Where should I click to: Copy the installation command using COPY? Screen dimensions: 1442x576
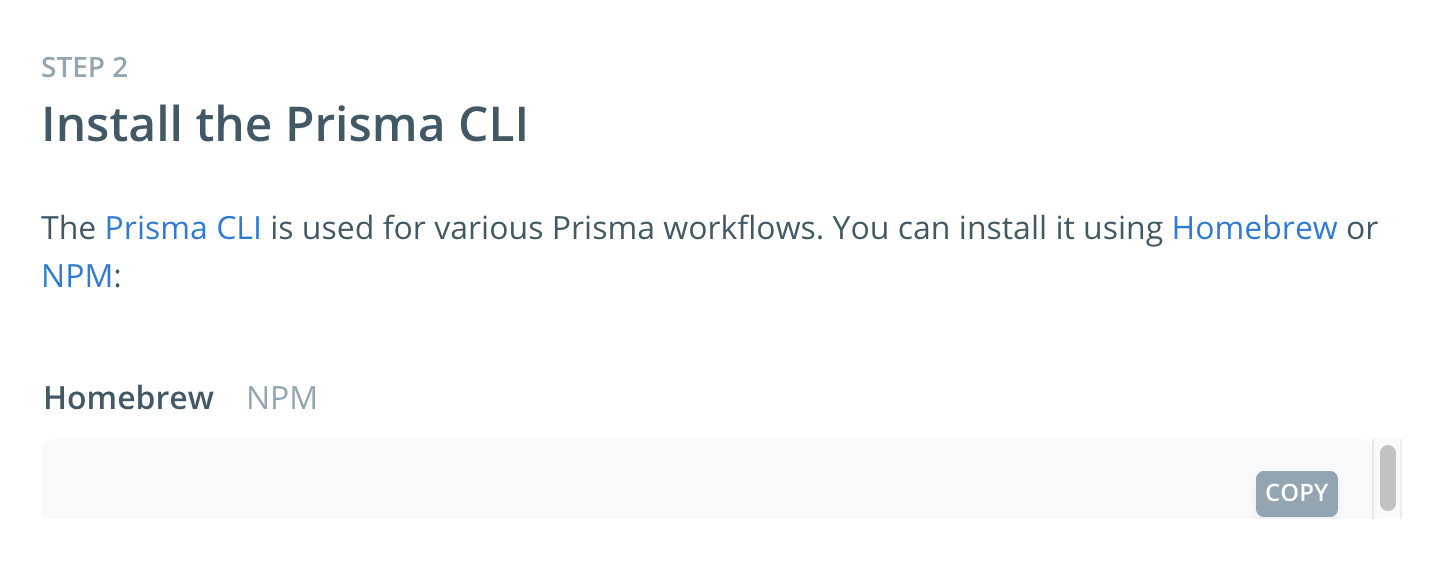click(x=1296, y=493)
